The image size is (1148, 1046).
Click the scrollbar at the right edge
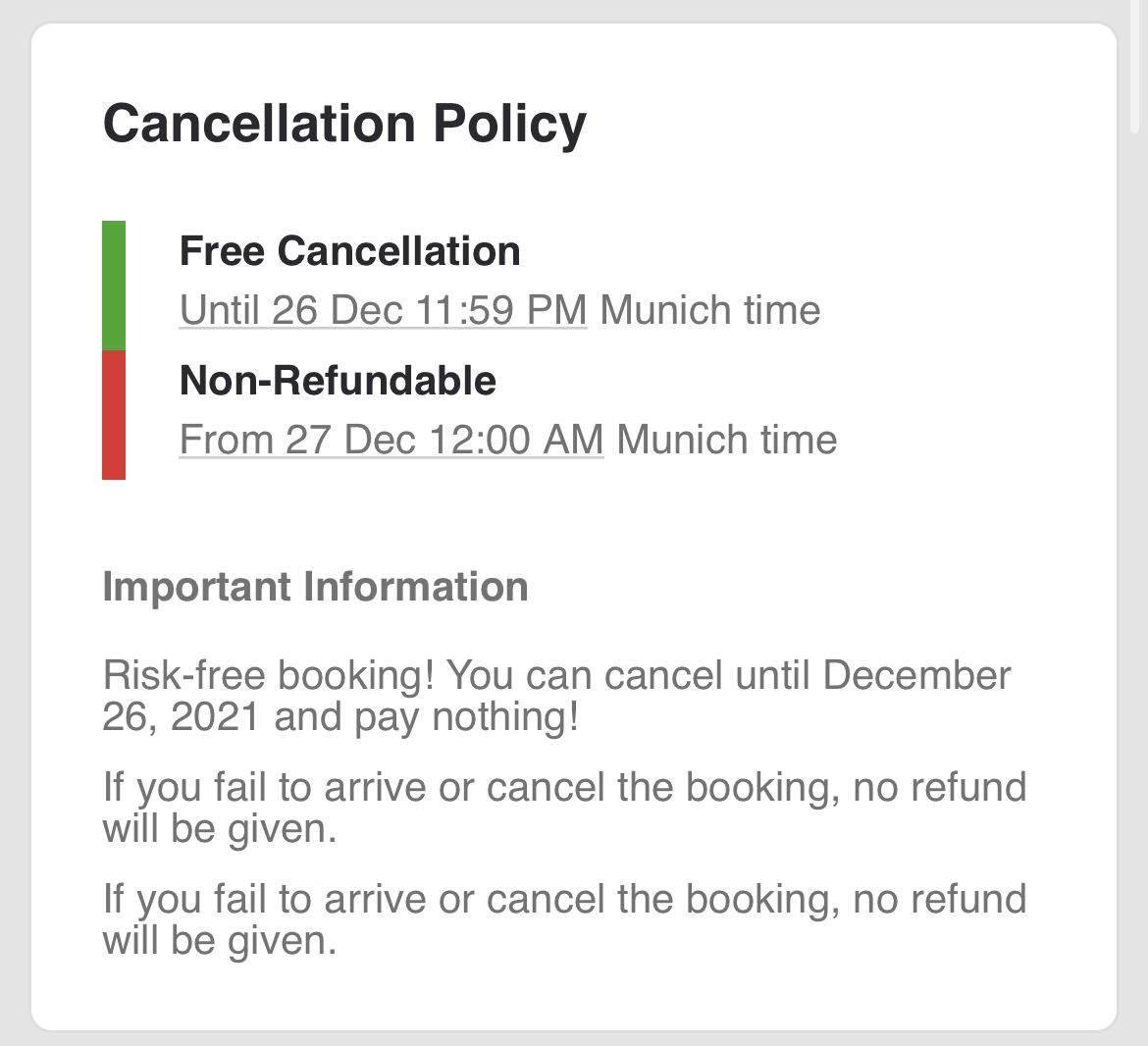[x=1137, y=66]
